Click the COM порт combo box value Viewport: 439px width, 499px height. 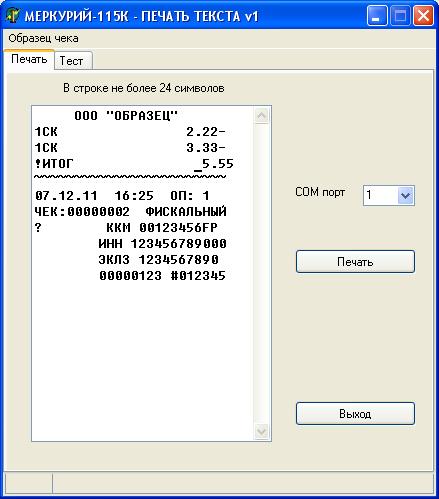pos(381,195)
